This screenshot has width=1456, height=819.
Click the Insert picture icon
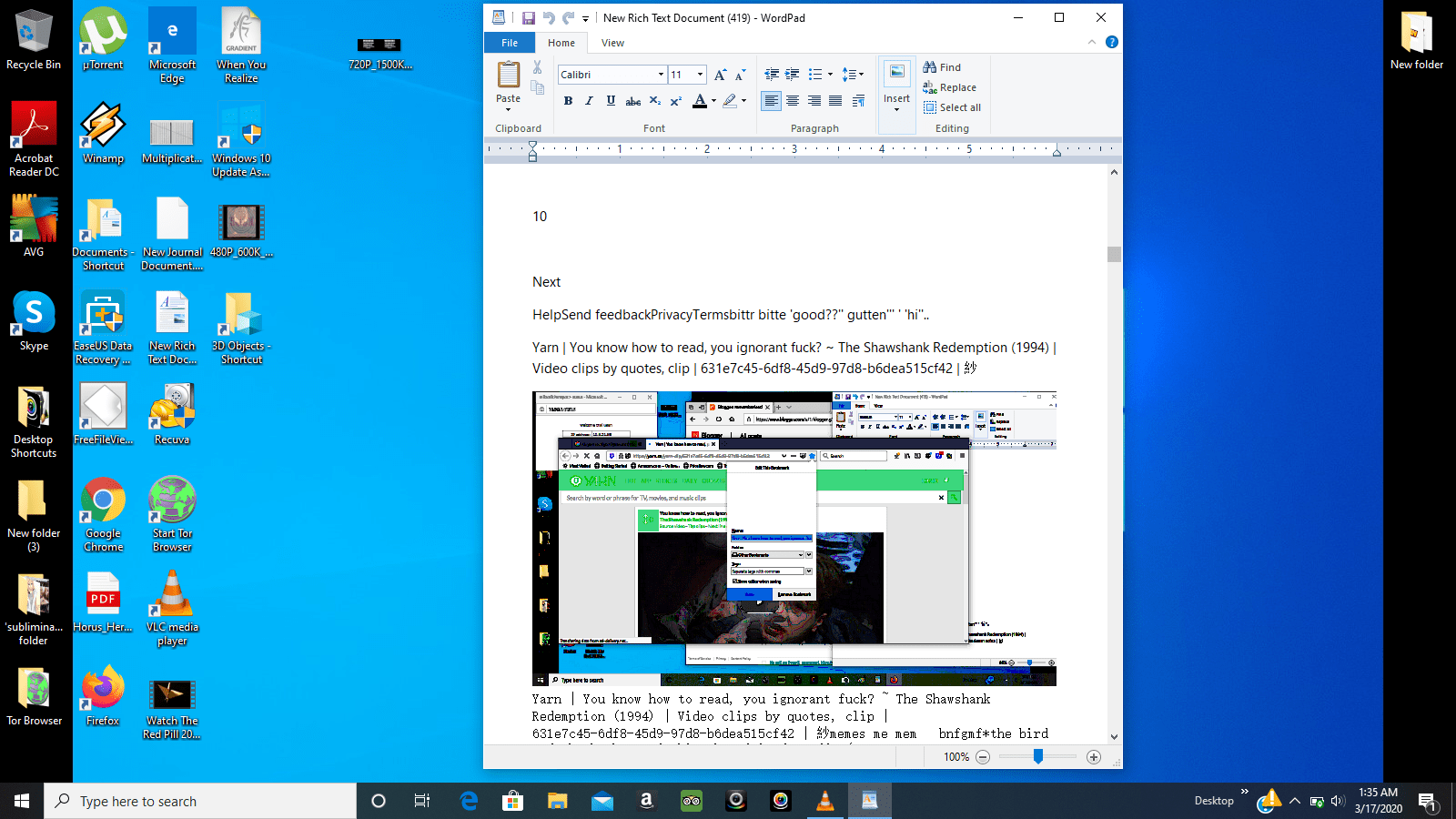(896, 74)
